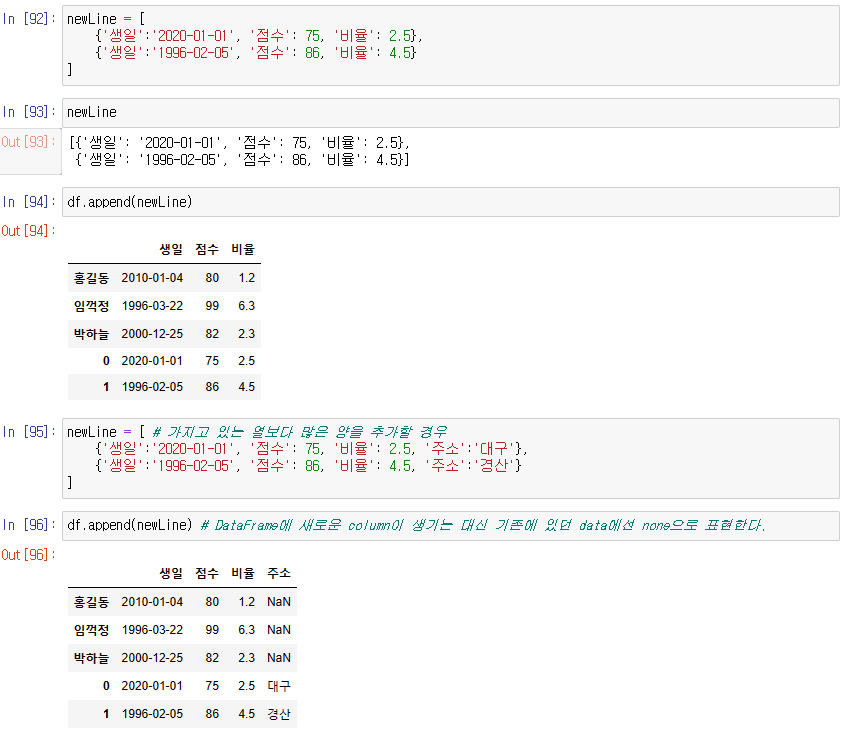The image size is (845, 734).
Task: Click score 82 in Out [96] table
Action: (212, 658)
